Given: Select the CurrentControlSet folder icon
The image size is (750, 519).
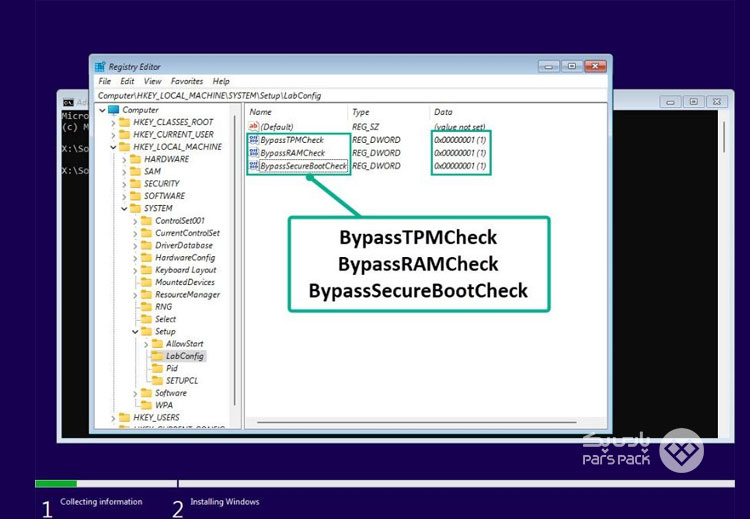Looking at the screenshot, I should click(x=146, y=233).
